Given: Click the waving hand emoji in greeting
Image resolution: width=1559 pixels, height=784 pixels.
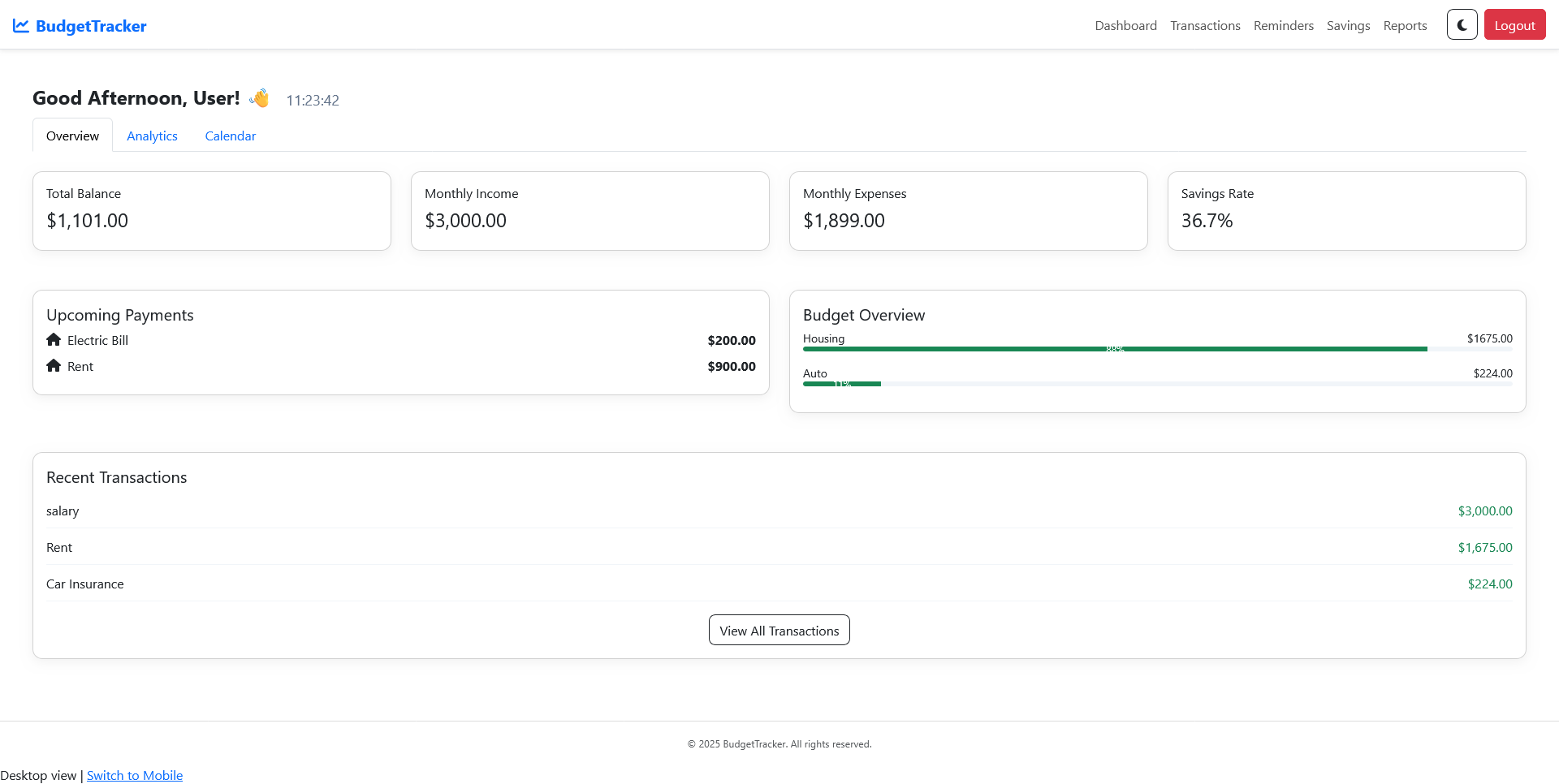Looking at the screenshot, I should 260,98.
